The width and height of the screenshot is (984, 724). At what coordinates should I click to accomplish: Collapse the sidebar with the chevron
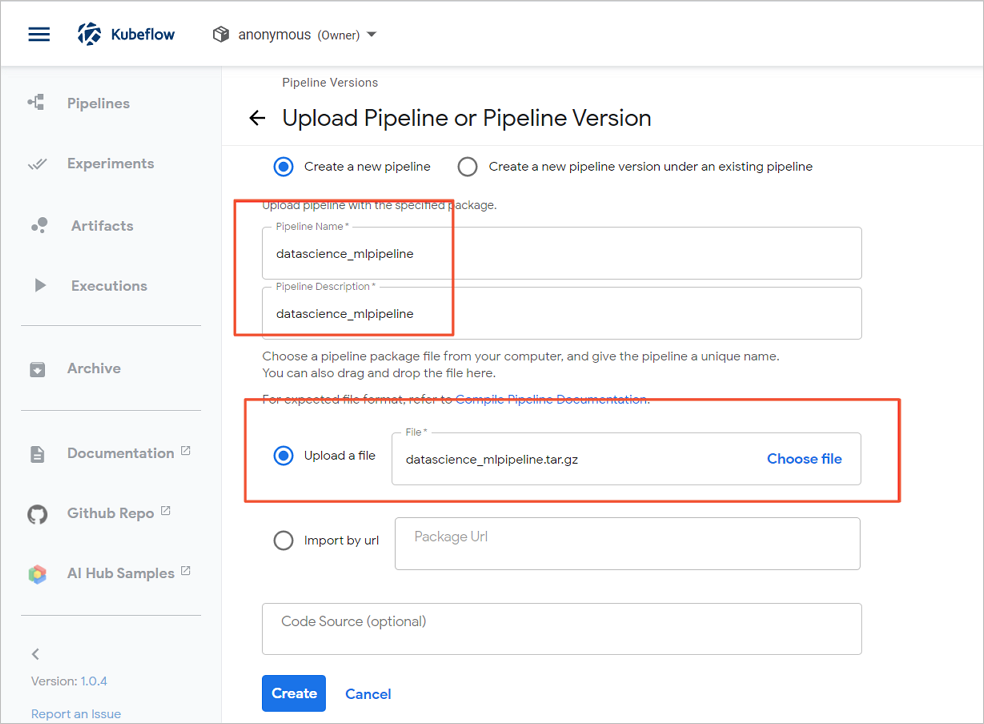[36, 654]
